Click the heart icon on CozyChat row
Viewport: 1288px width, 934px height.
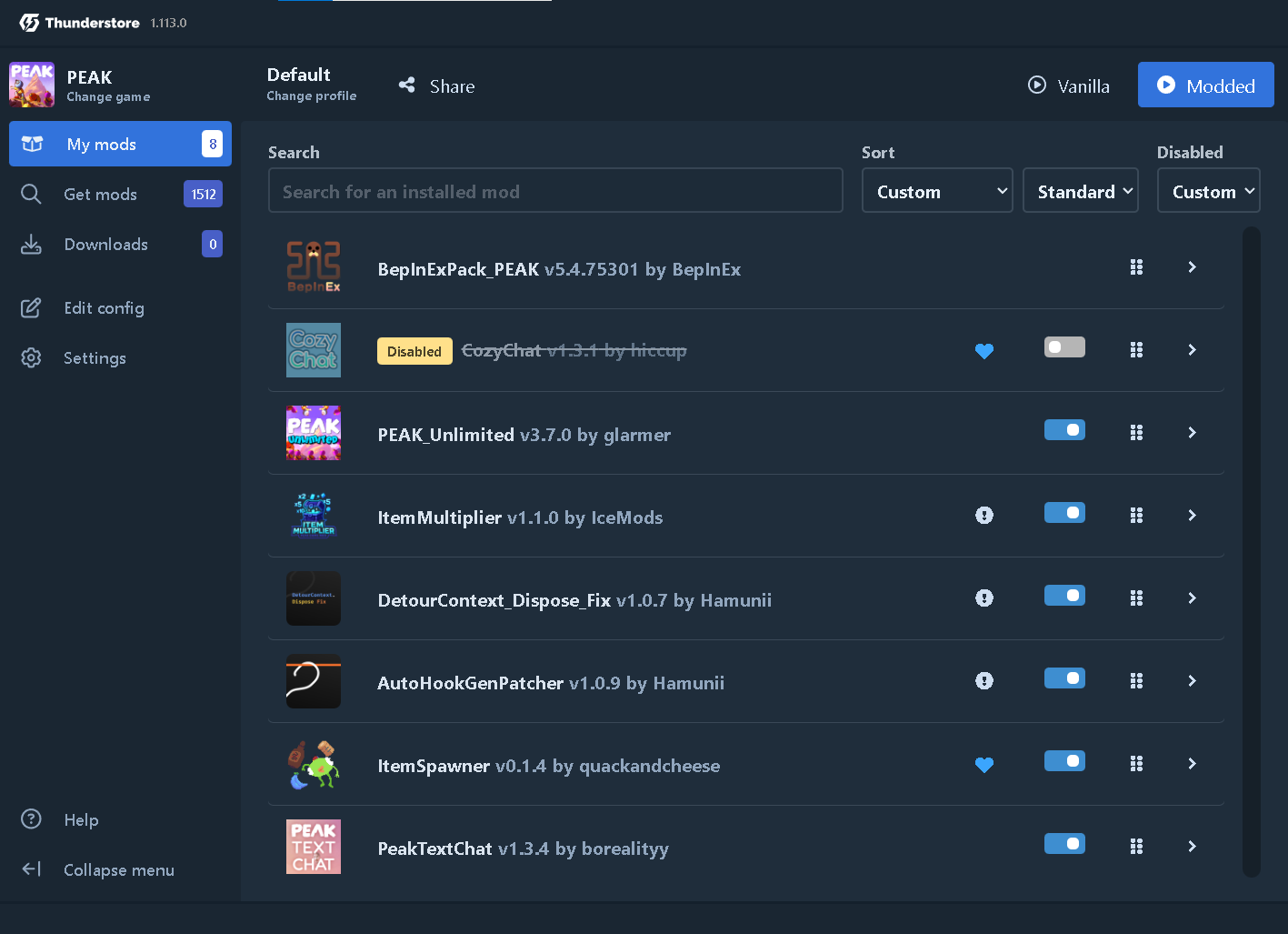point(984,351)
